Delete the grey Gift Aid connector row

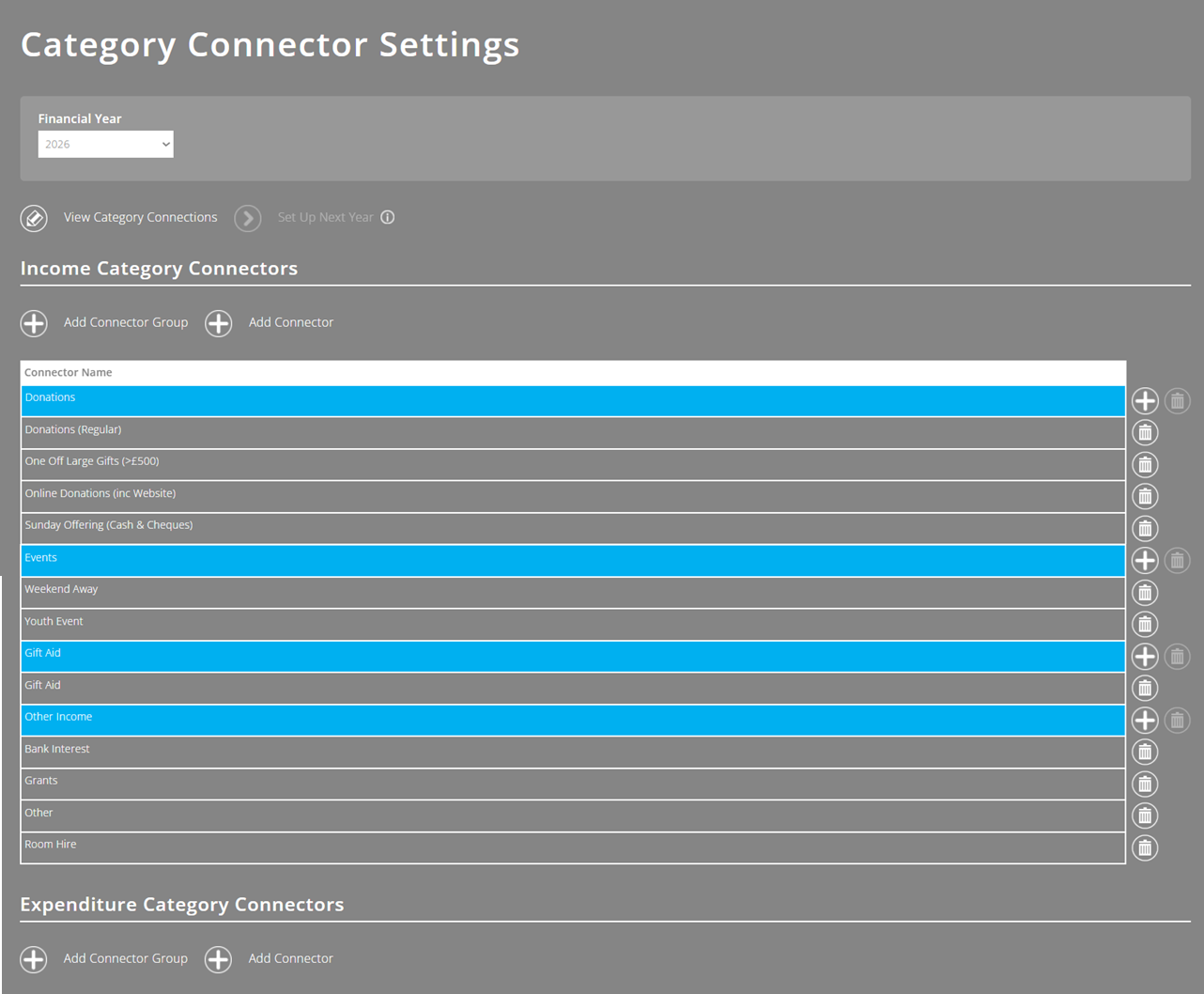pos(1145,689)
